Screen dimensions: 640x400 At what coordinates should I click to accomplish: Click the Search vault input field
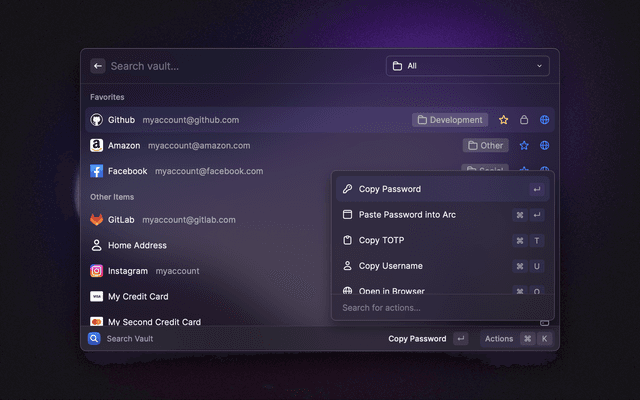[x=240, y=66]
